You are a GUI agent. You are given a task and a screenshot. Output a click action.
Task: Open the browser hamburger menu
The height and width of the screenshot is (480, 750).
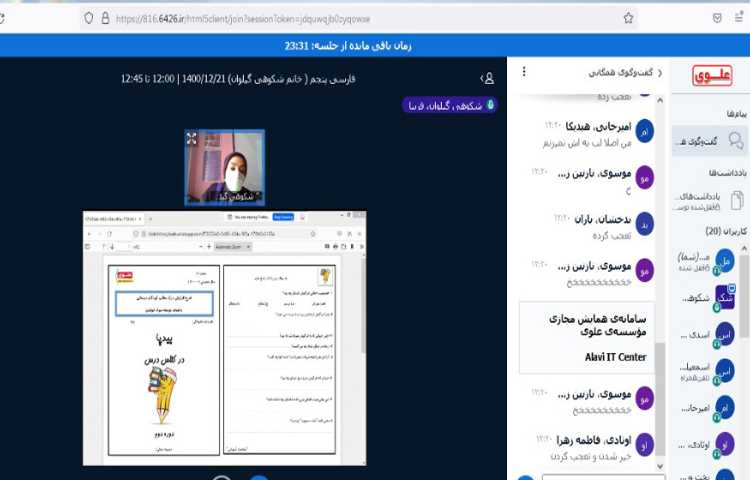(x=739, y=18)
